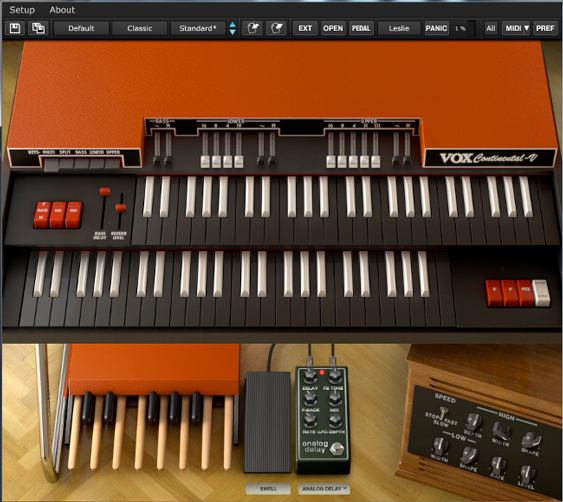Click the Upper 16 drawbar
Screen dimensions: 563x502
pyautogui.click(x=331, y=162)
